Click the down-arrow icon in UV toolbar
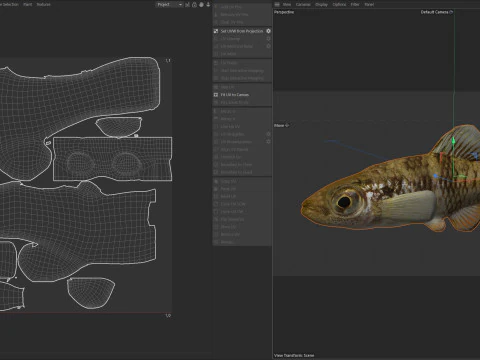Viewport: 480px width, 360px height. [x=208, y=4]
